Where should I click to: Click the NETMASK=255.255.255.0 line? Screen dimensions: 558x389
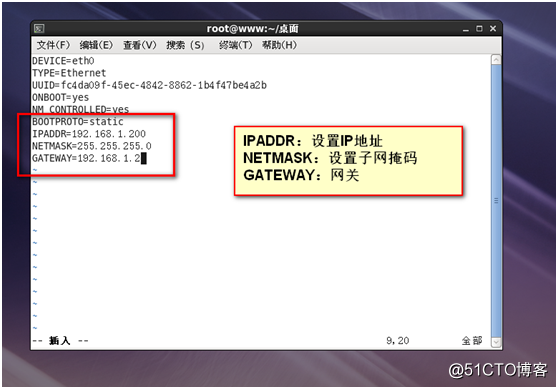click(x=92, y=146)
